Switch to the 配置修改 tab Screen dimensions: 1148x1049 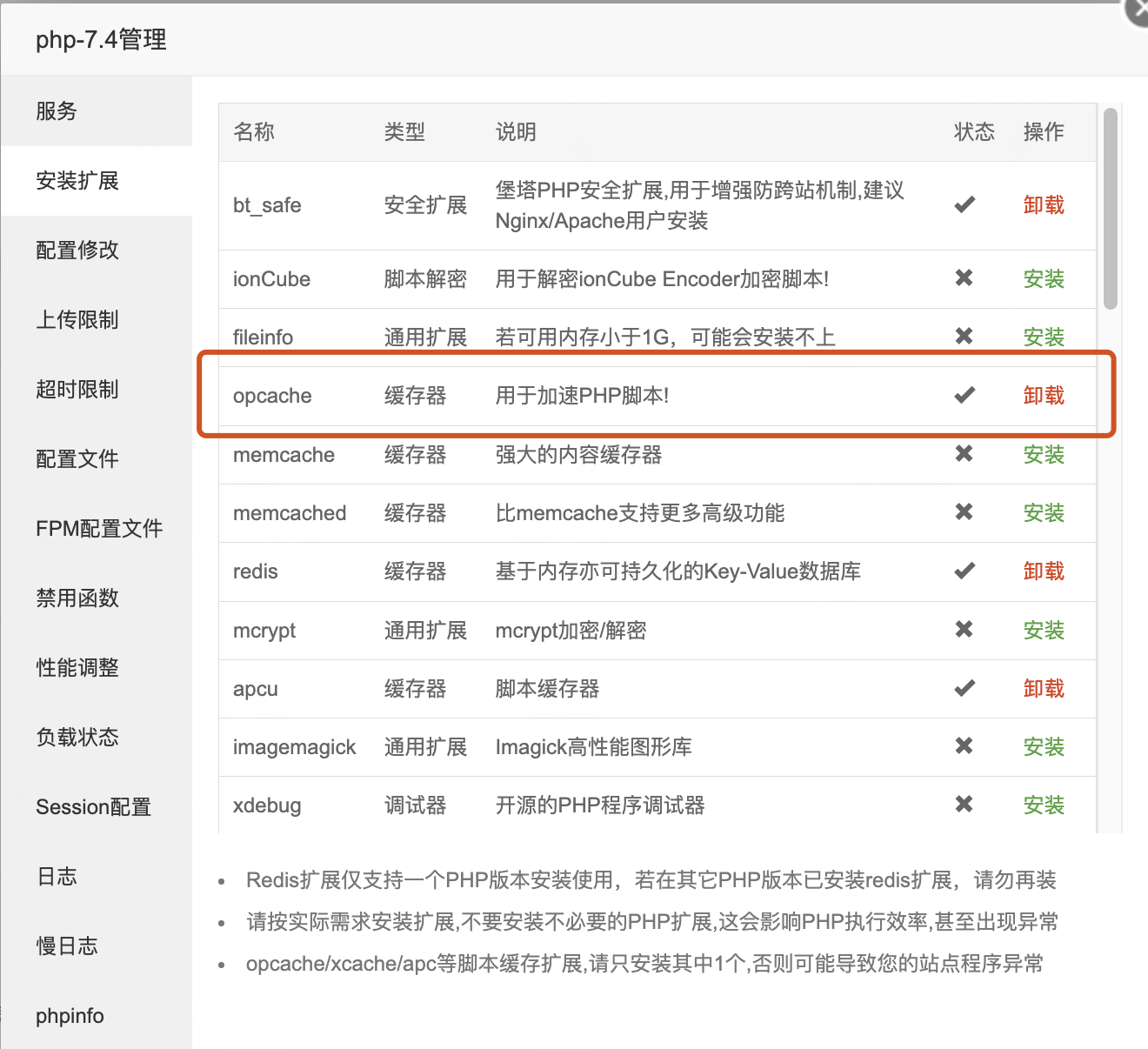(x=77, y=251)
